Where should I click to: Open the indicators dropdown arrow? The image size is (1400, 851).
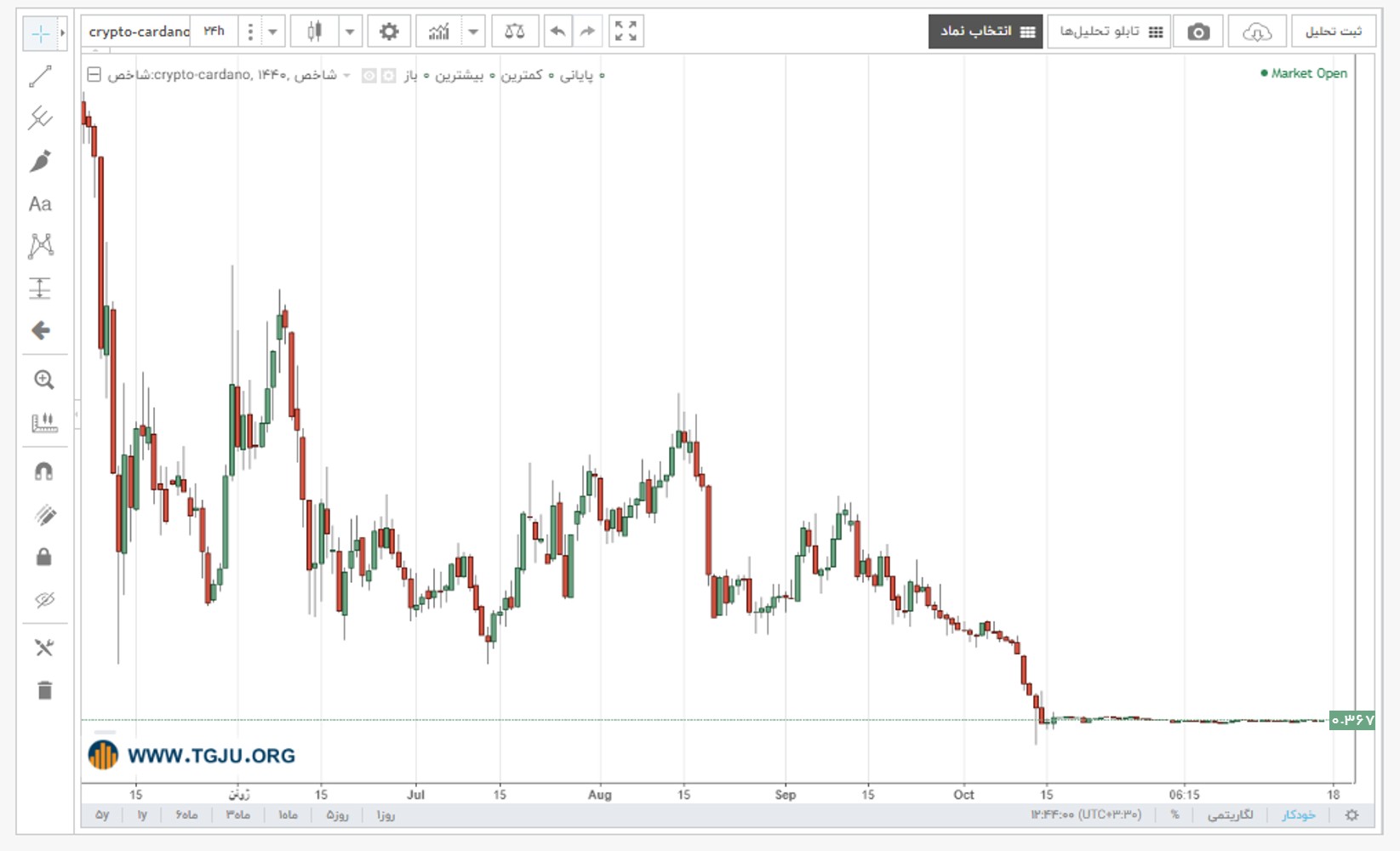(473, 31)
